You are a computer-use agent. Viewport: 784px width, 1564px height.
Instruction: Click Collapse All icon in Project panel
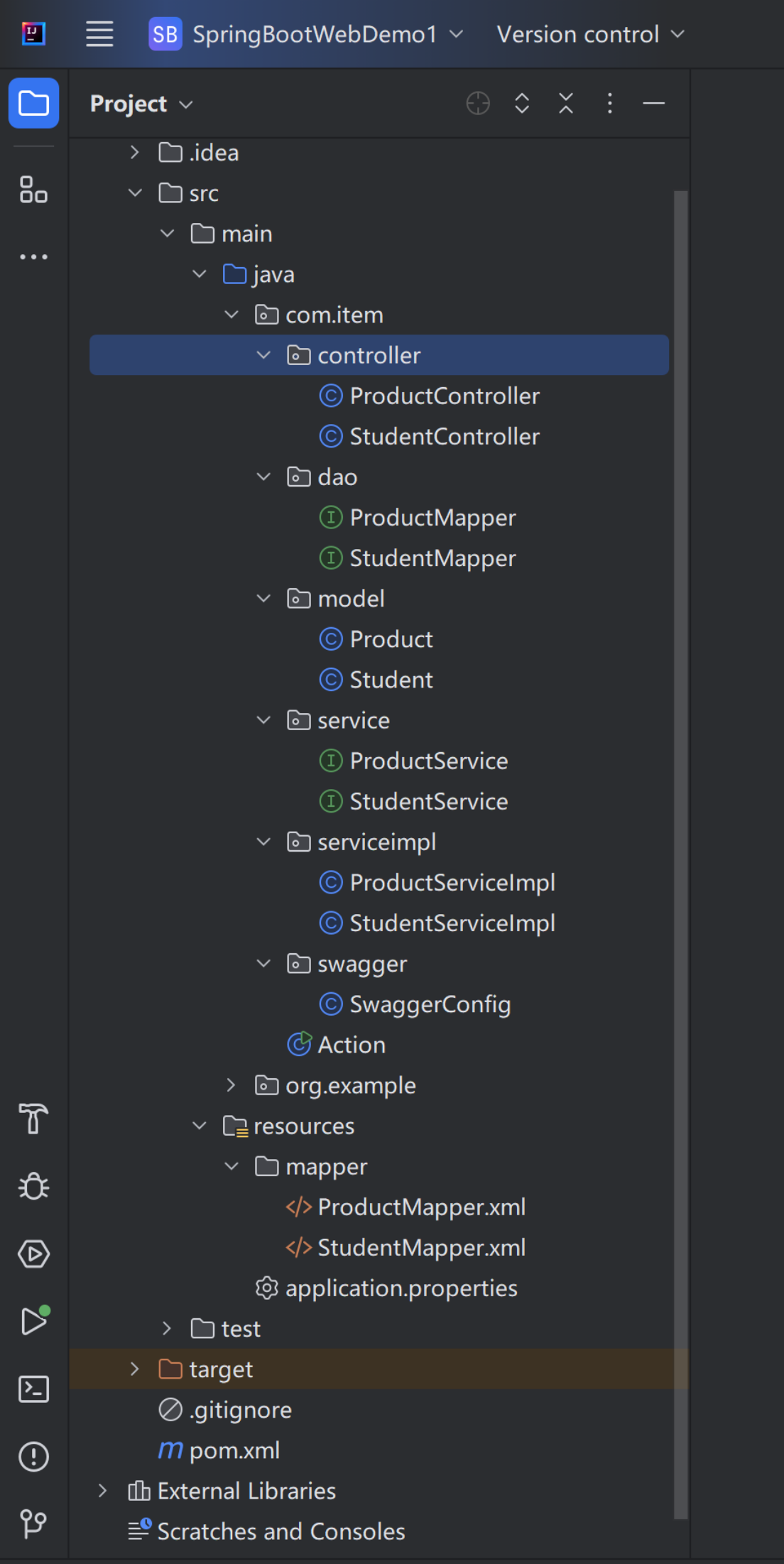(x=566, y=103)
